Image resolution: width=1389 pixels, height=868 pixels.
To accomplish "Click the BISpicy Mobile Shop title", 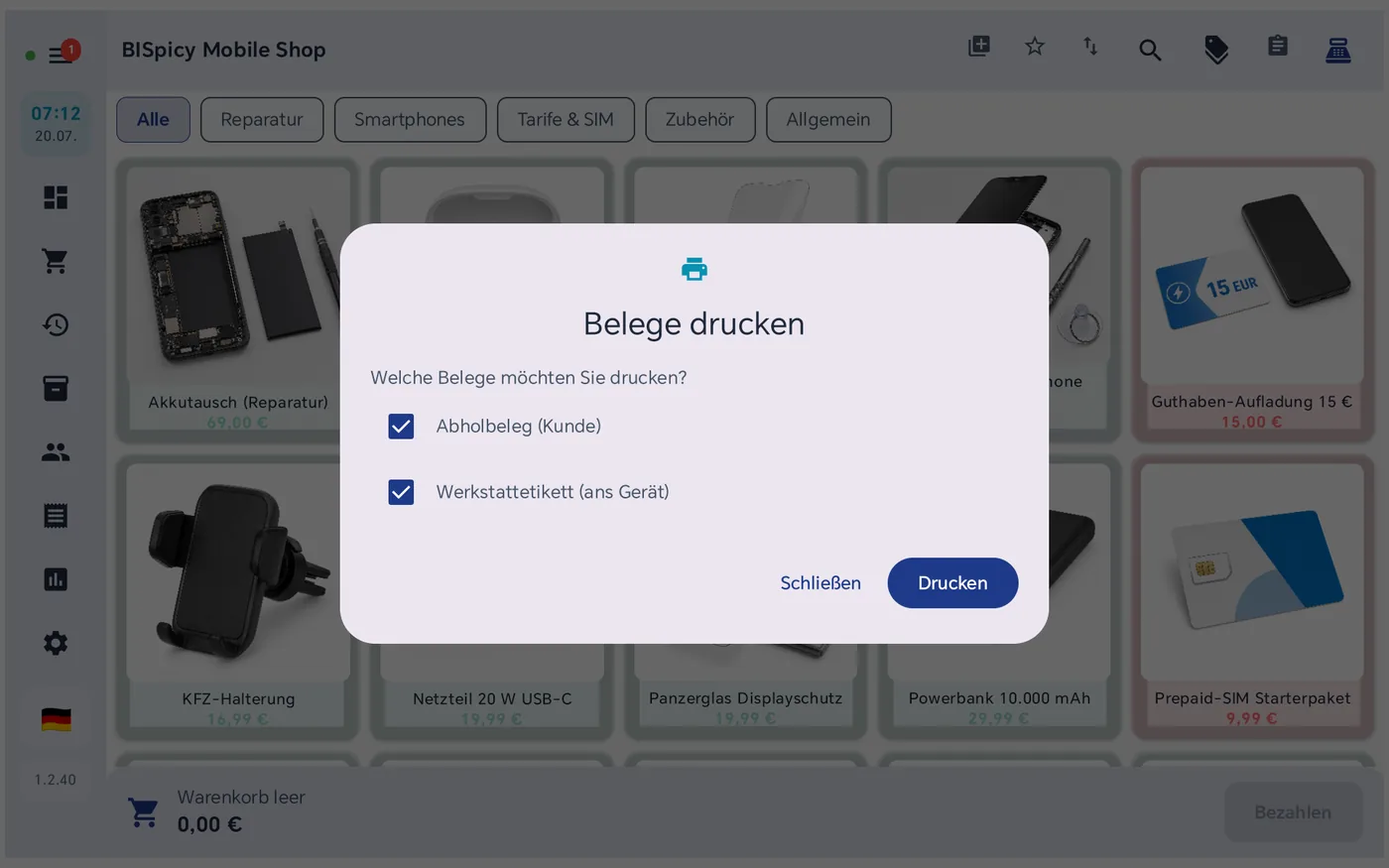I will click(x=223, y=50).
